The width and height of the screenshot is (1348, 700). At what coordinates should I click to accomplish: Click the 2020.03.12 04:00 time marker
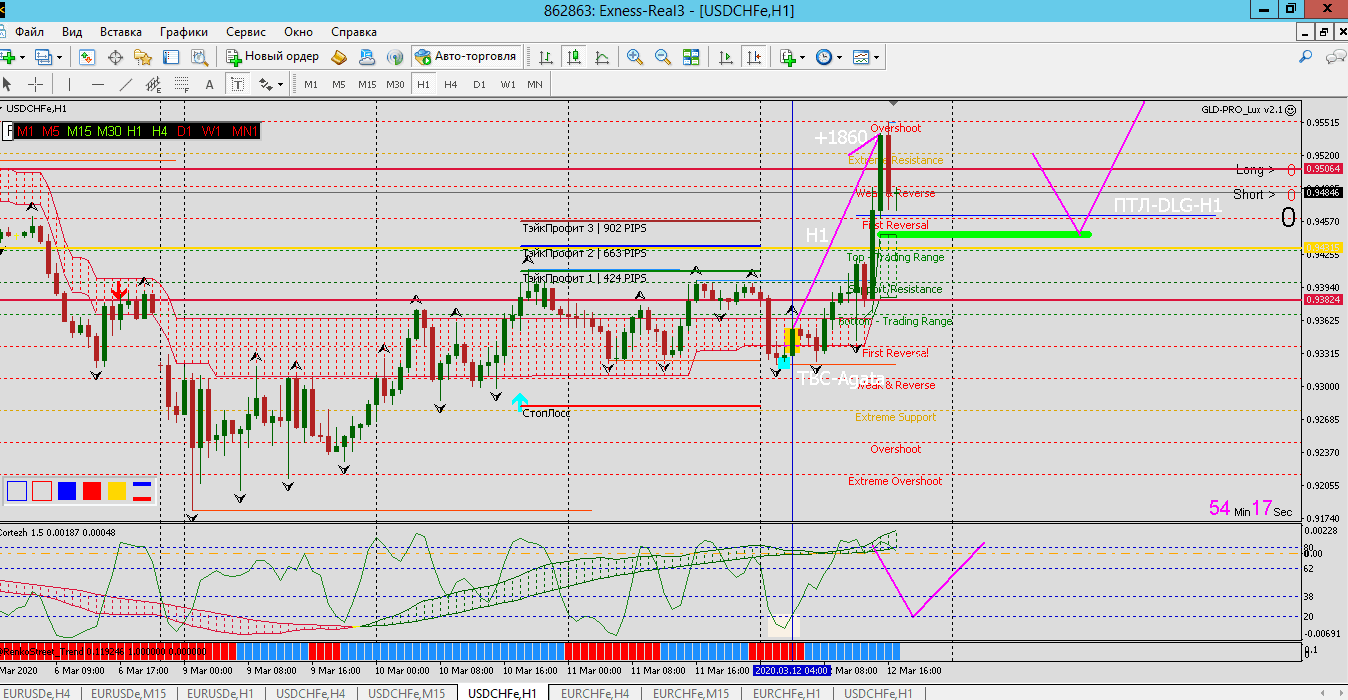point(792,671)
